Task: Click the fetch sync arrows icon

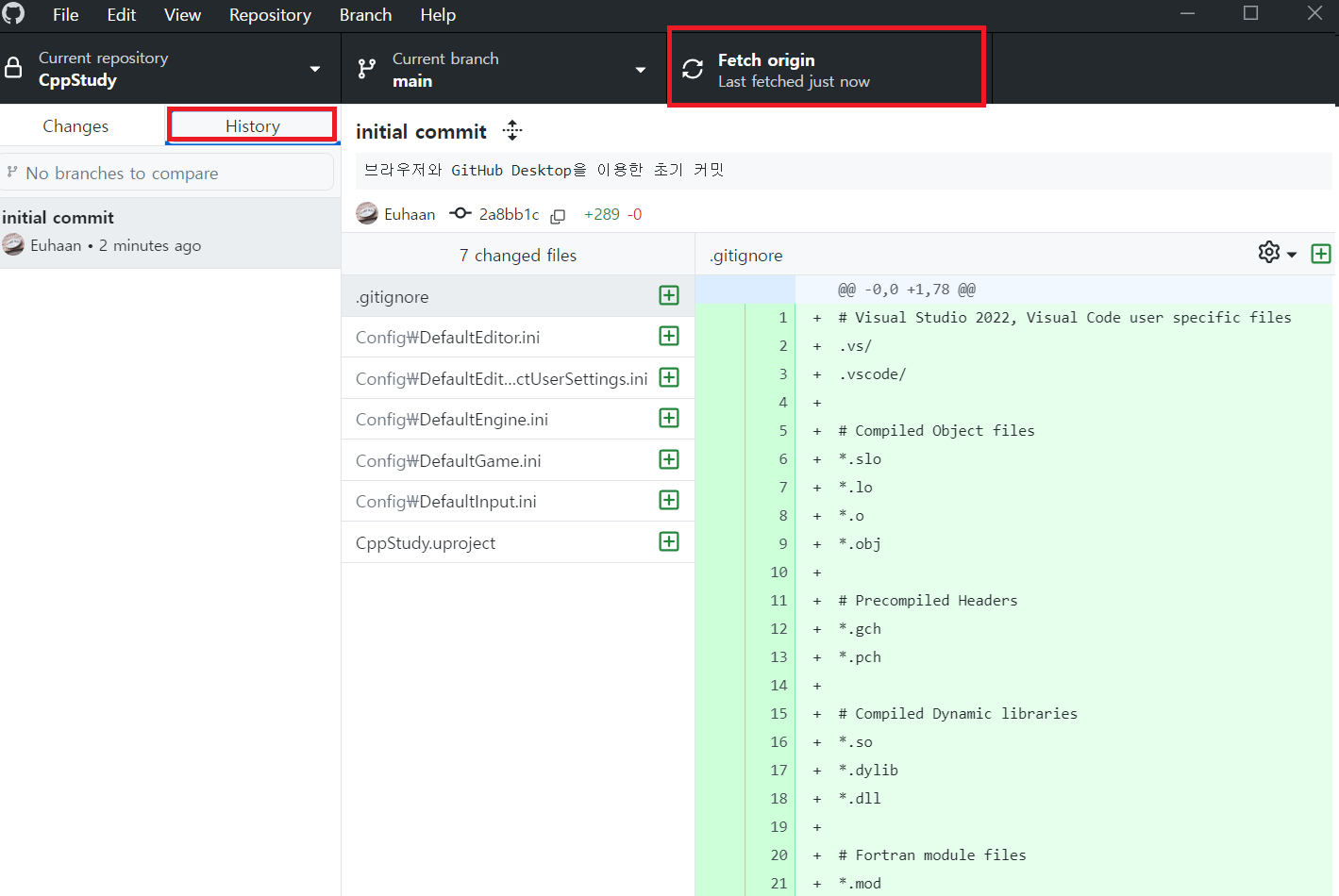Action: pos(693,69)
